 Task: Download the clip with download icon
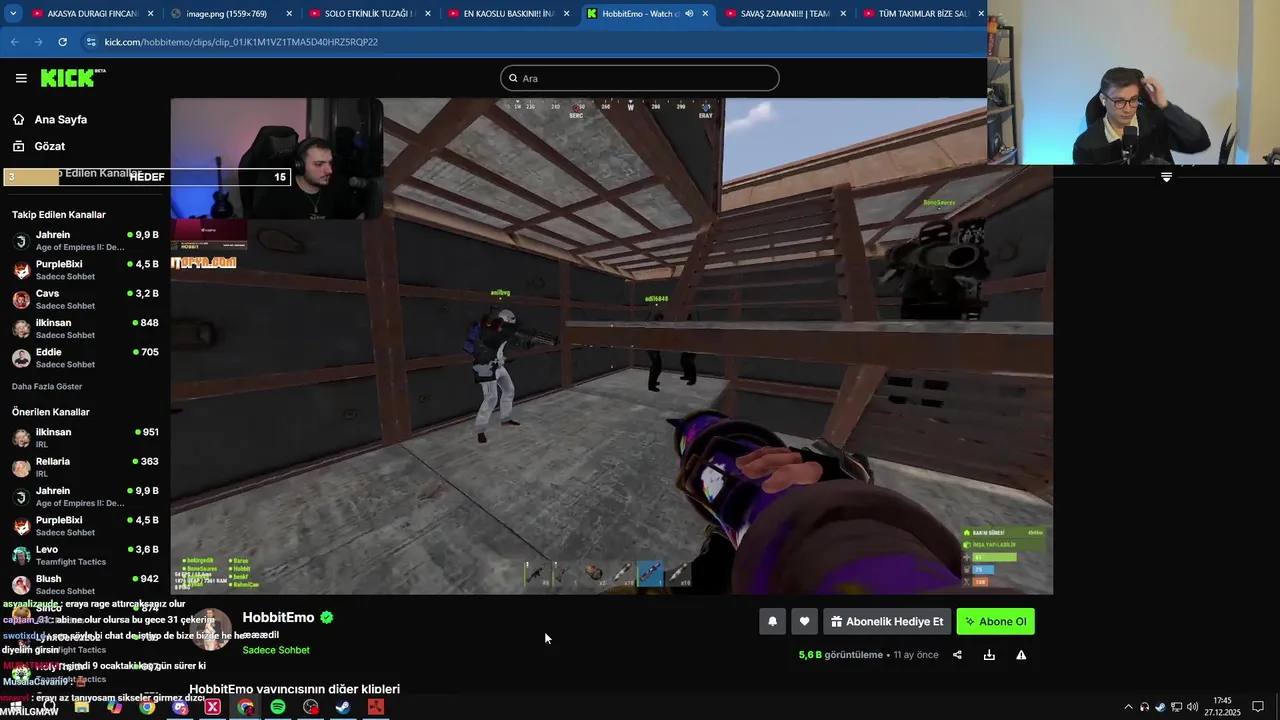[989, 655]
